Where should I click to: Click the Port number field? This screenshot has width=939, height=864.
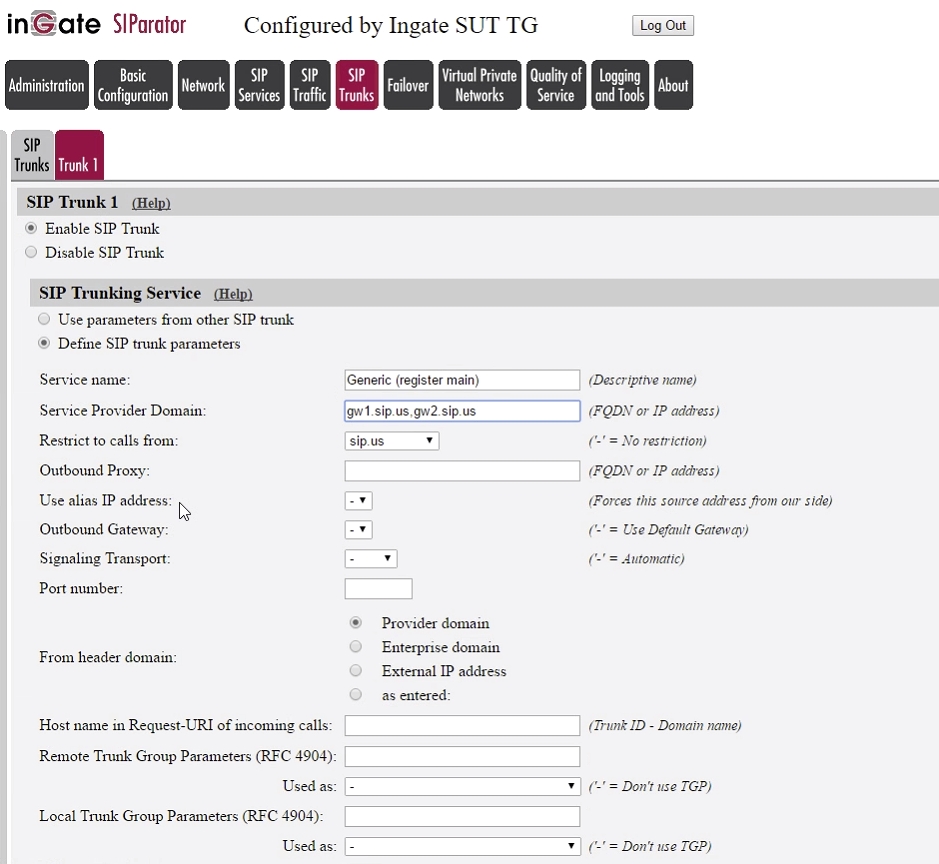click(x=378, y=589)
